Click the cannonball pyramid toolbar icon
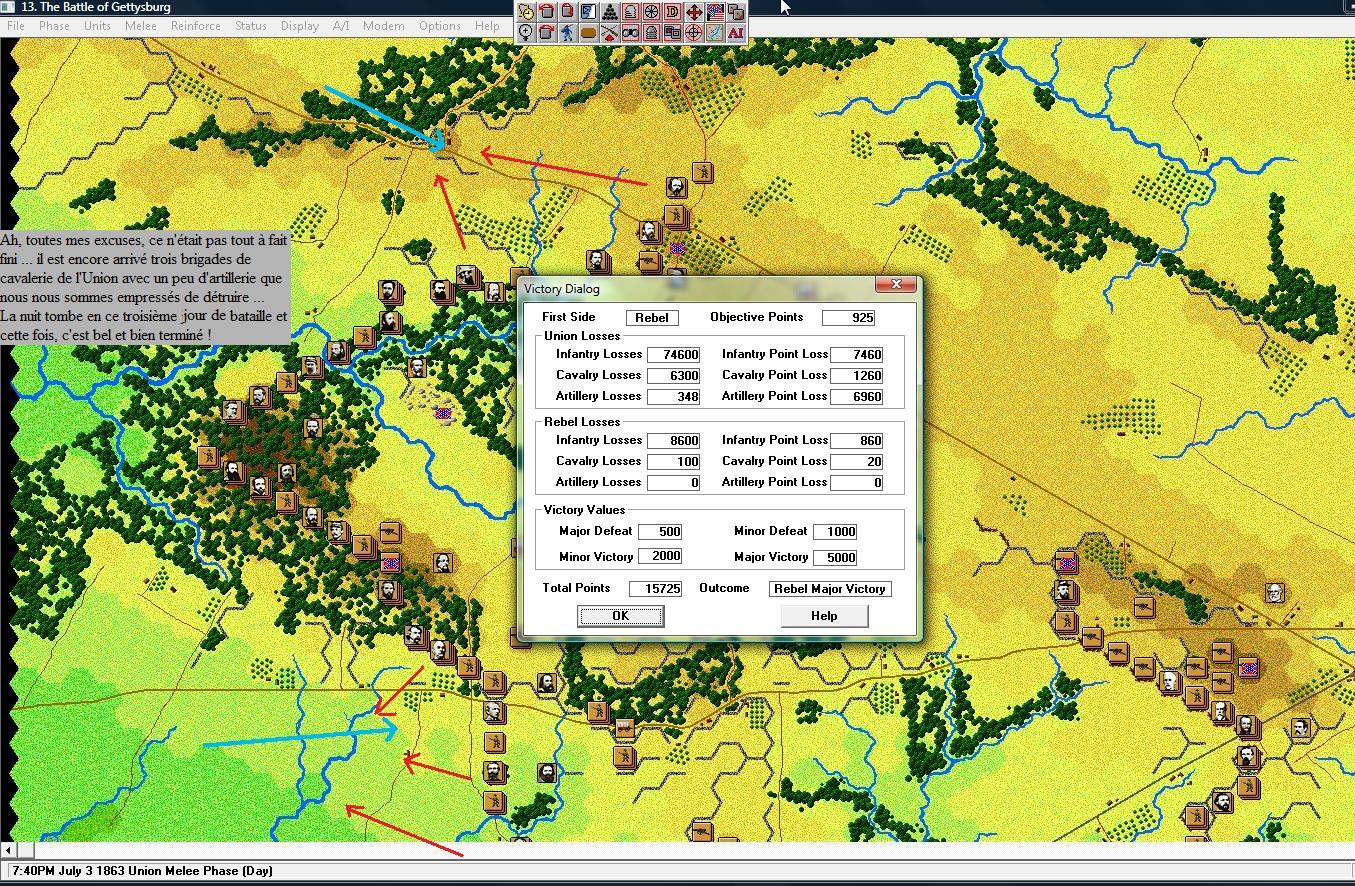Screen dimensions: 1355x886 tap(609, 12)
